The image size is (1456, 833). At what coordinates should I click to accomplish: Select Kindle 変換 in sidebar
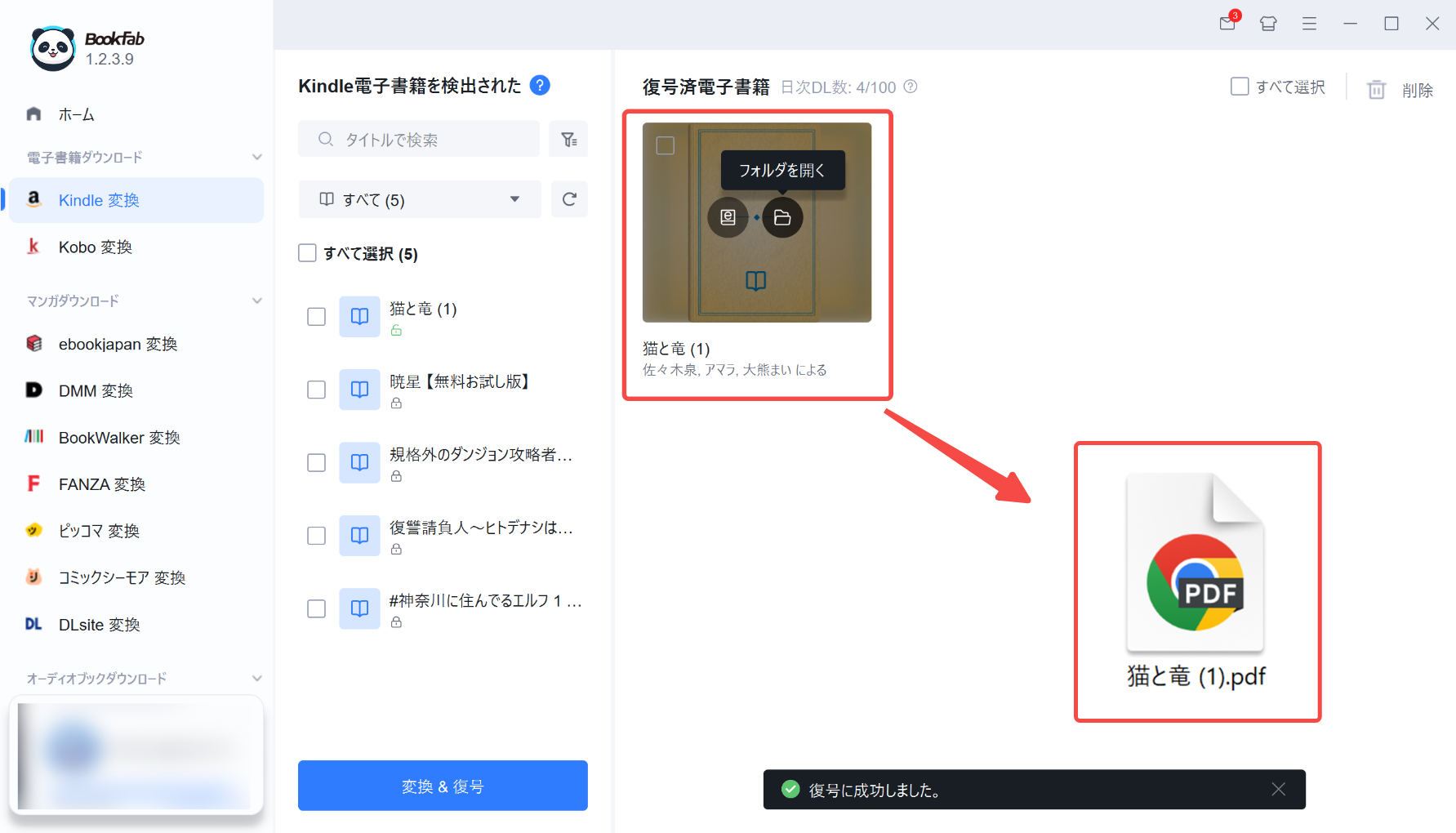[x=136, y=200]
